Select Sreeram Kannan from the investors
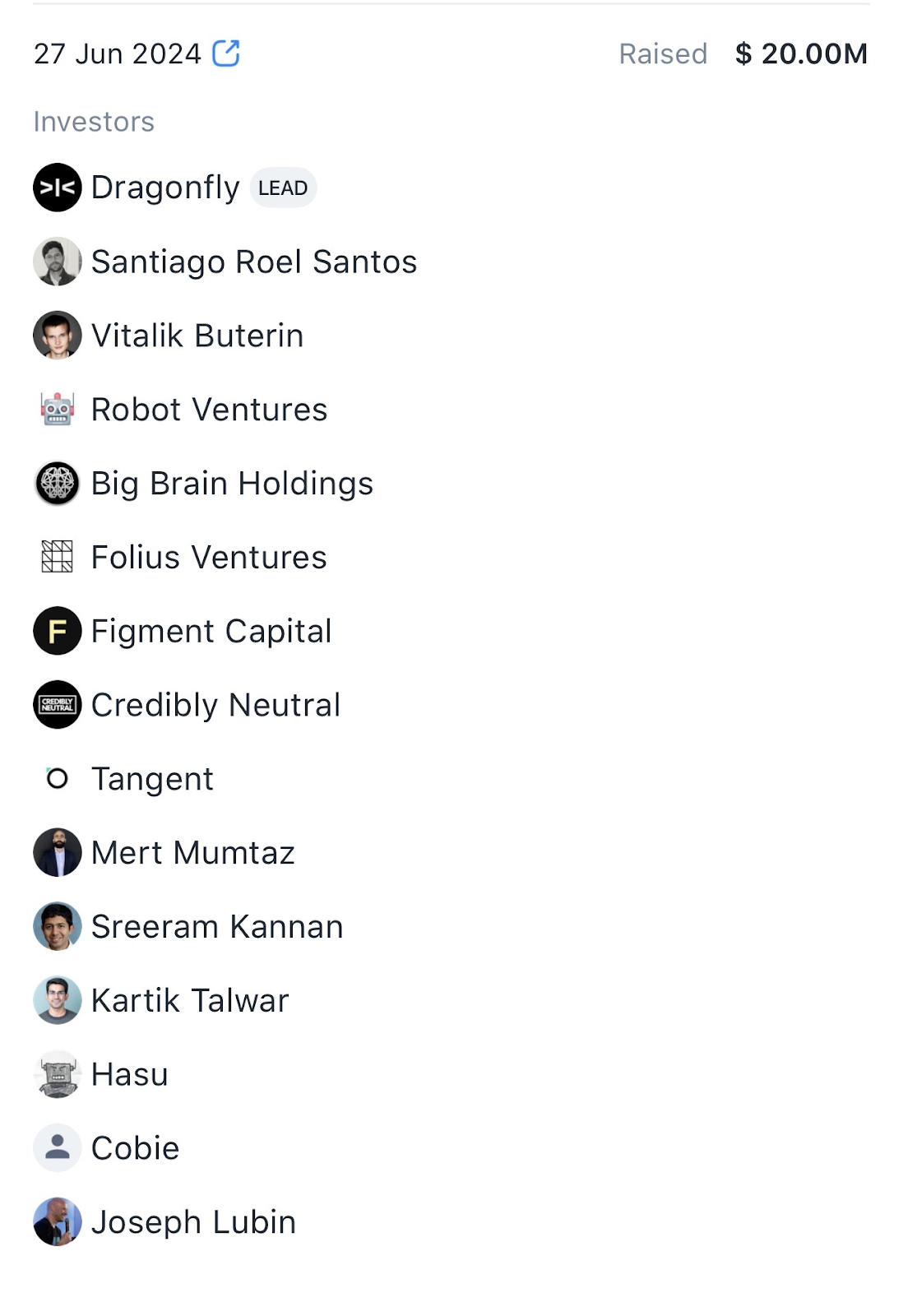Screen dimensions: 903x1316 tap(217, 927)
